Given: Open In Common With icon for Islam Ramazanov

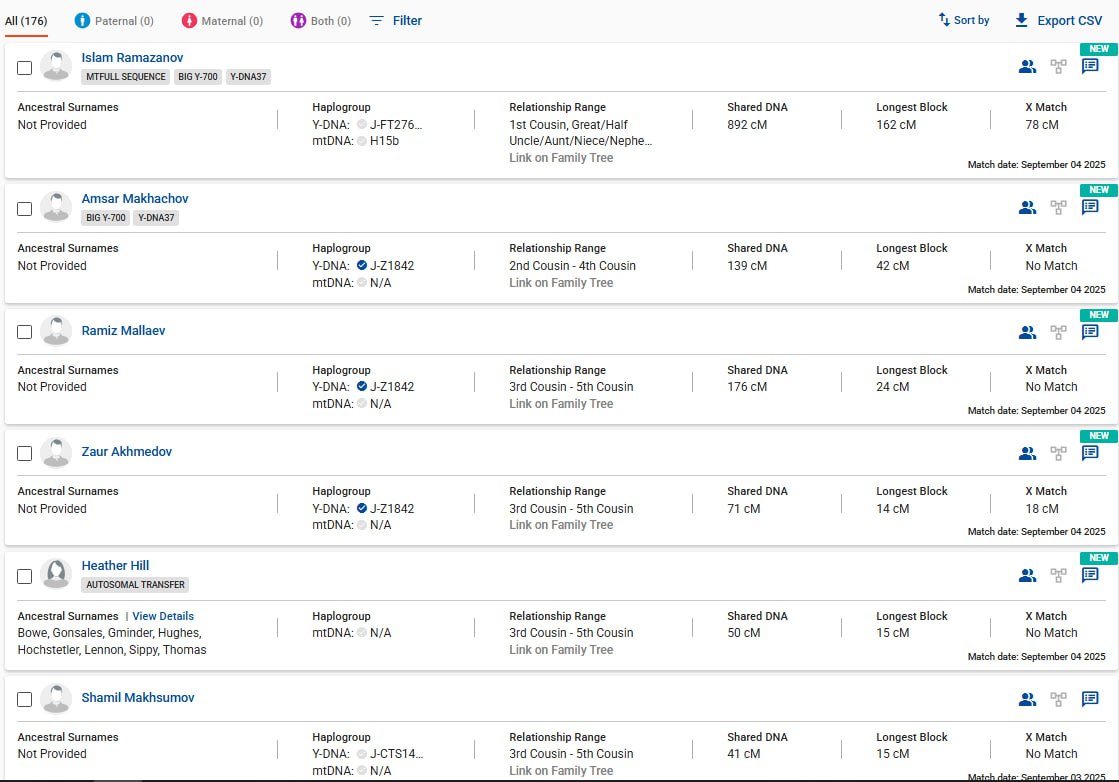Looking at the screenshot, I should click(x=1027, y=67).
